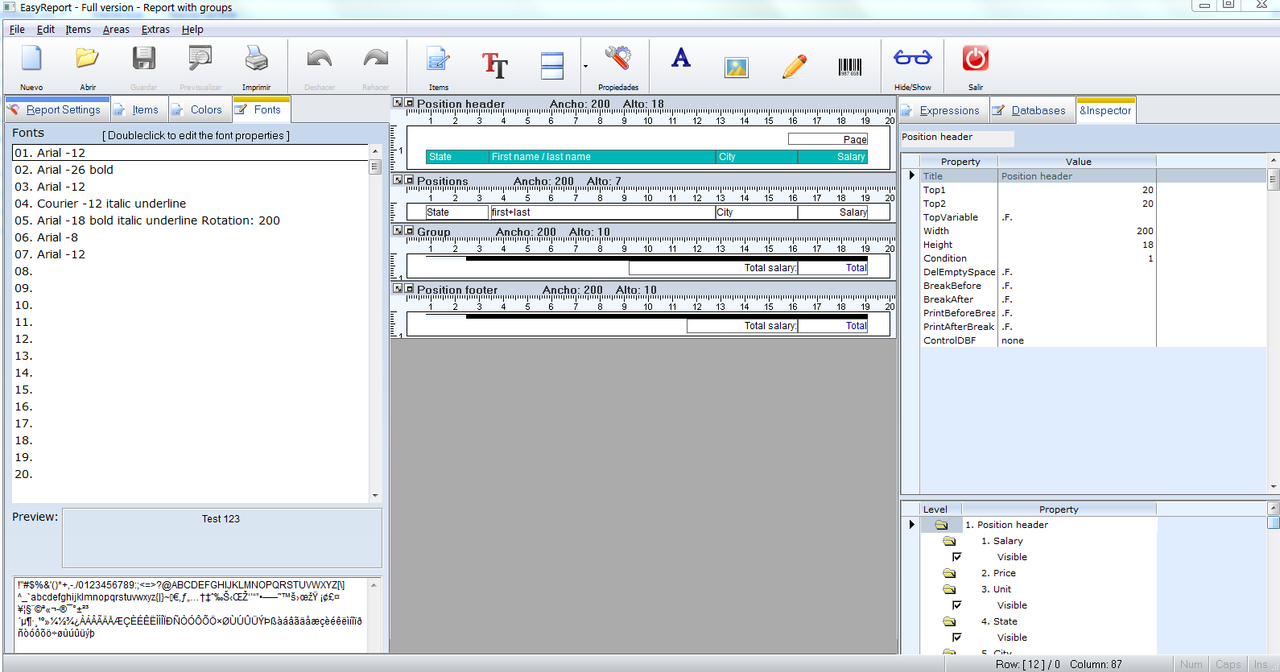Uncheck Visible under 1. Salary
This screenshot has height=672, width=1280.
pyautogui.click(x=957, y=557)
